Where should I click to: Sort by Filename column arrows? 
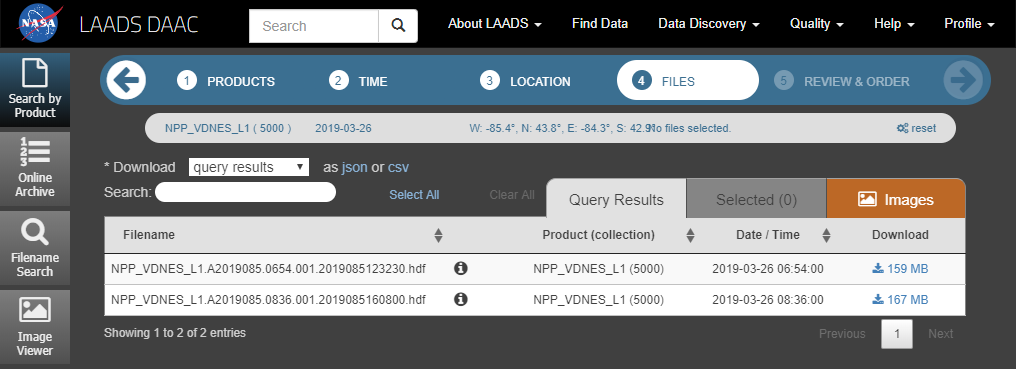coord(439,235)
